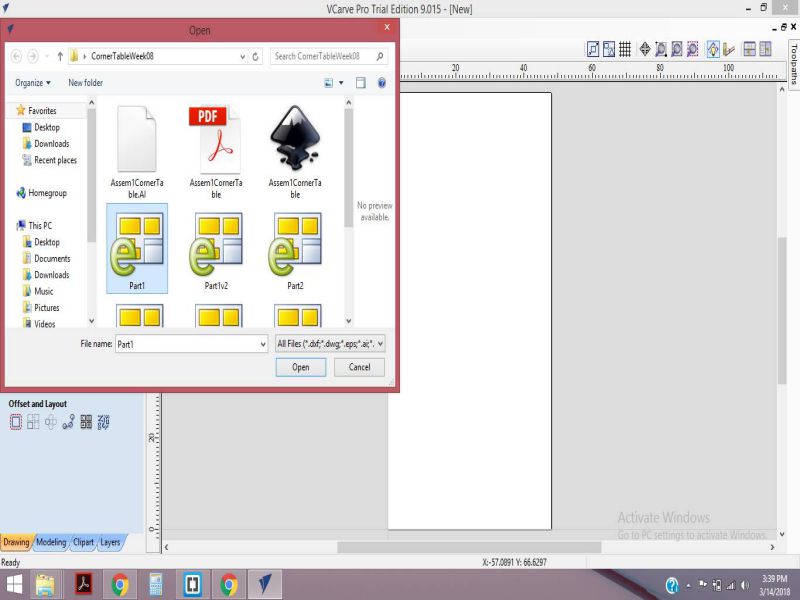Click the Back arrow in Open dialog

16,56
